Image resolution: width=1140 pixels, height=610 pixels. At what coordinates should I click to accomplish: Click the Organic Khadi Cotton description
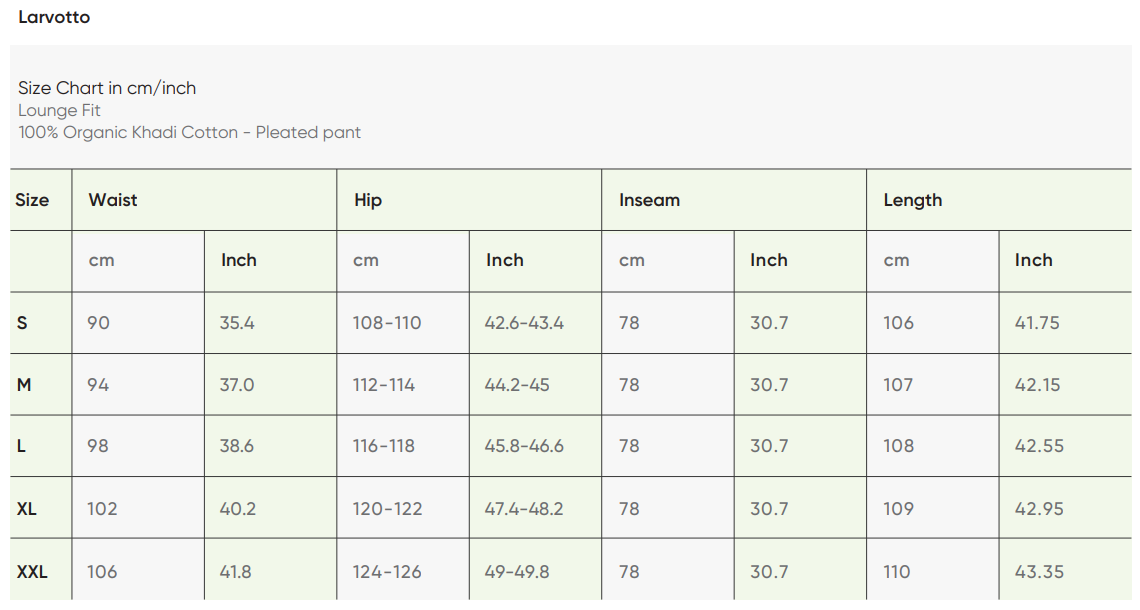[189, 132]
